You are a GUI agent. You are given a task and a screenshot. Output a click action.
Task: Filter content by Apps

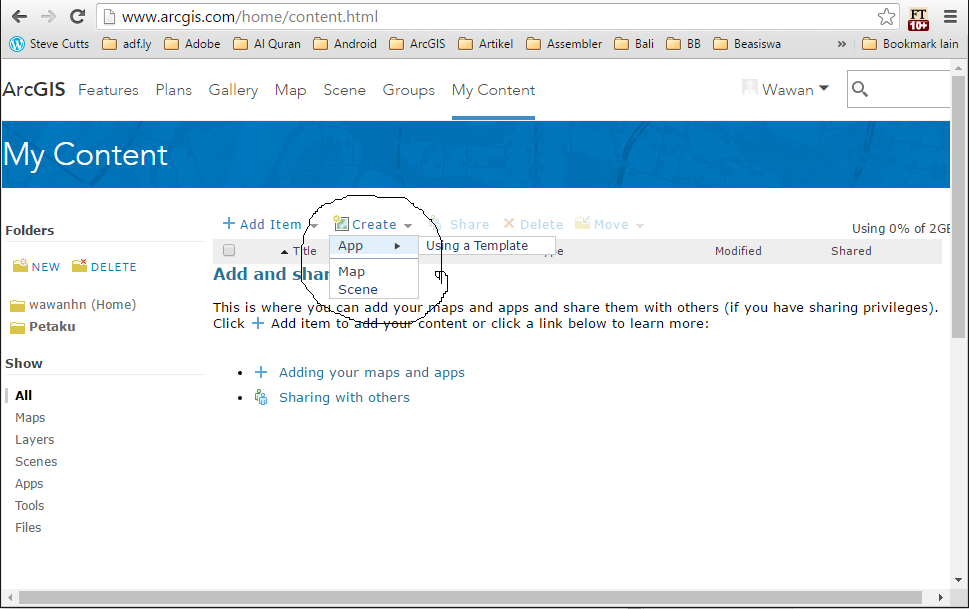pyautogui.click(x=29, y=483)
